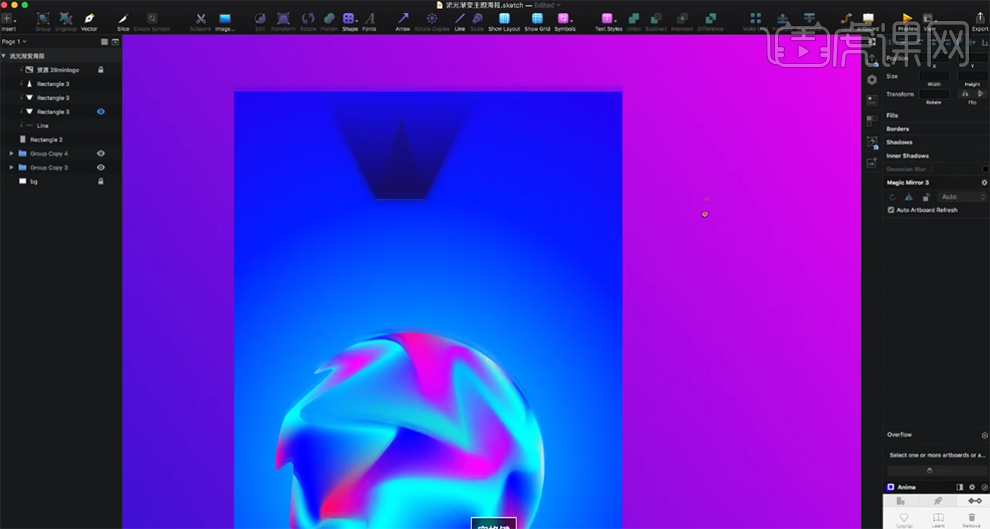Select the 资源 28minlogo layer
The image size is (990, 529).
57,70
